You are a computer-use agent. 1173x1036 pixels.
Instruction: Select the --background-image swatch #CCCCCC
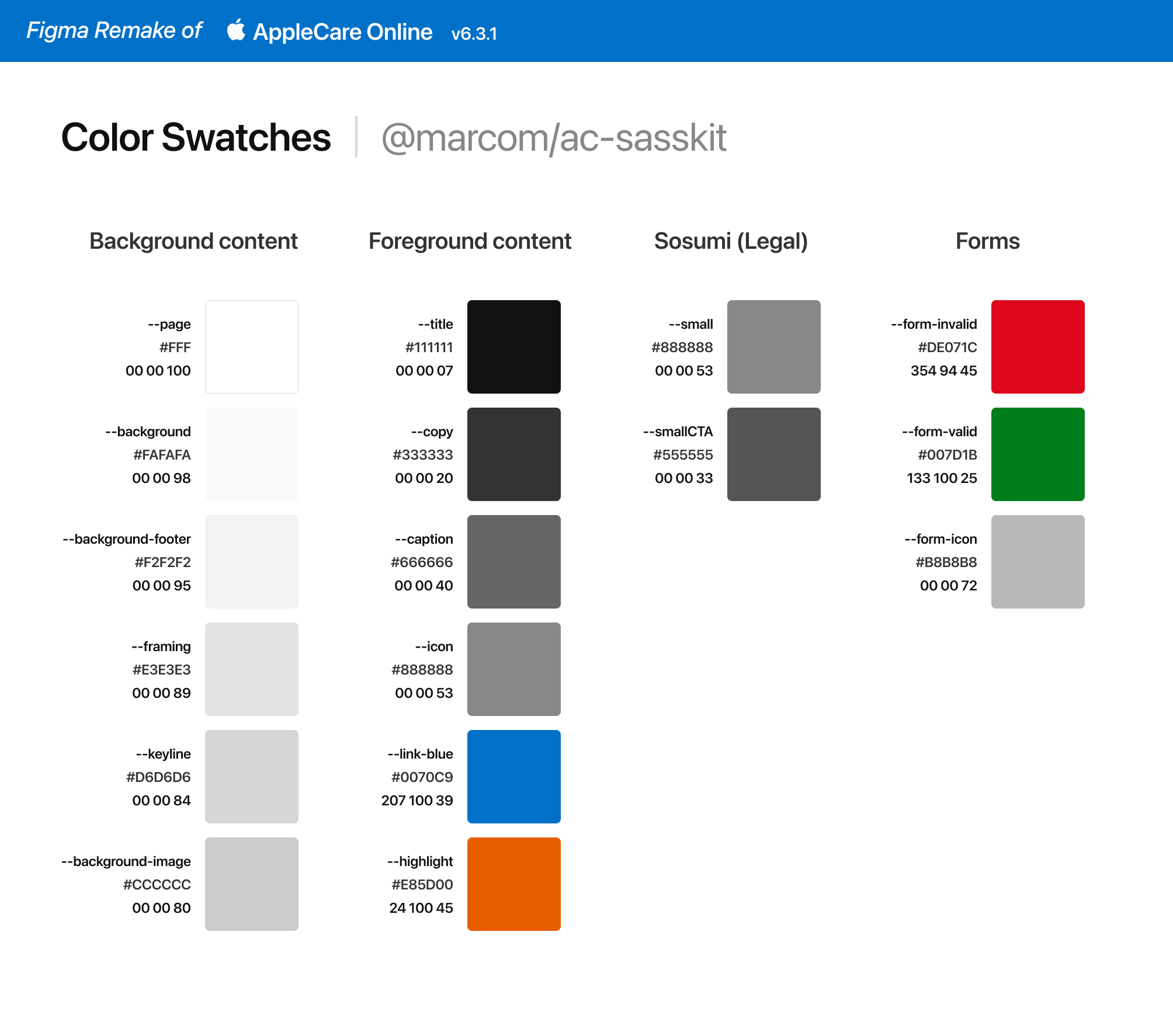[251, 884]
